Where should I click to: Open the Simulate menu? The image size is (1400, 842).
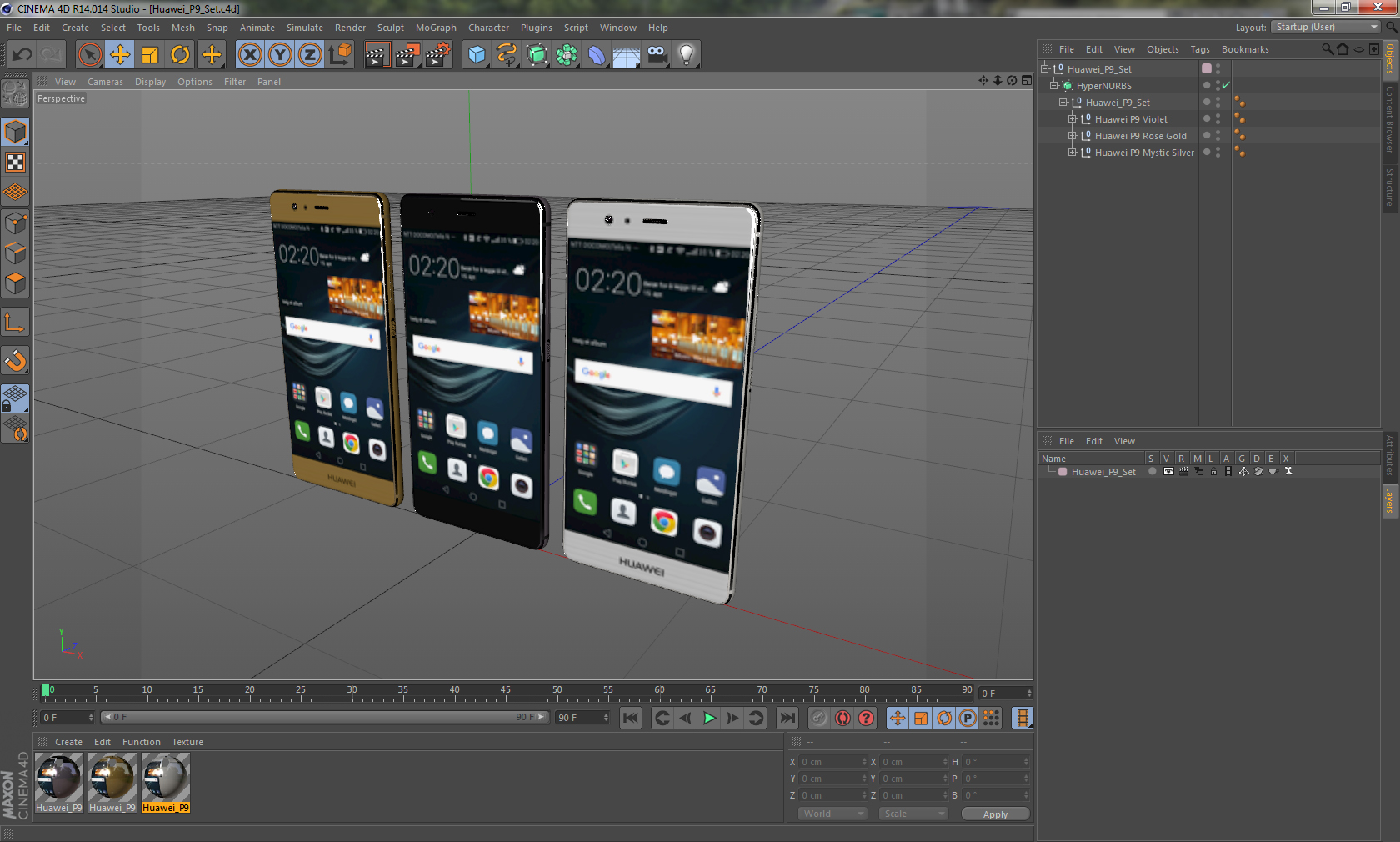coord(305,28)
